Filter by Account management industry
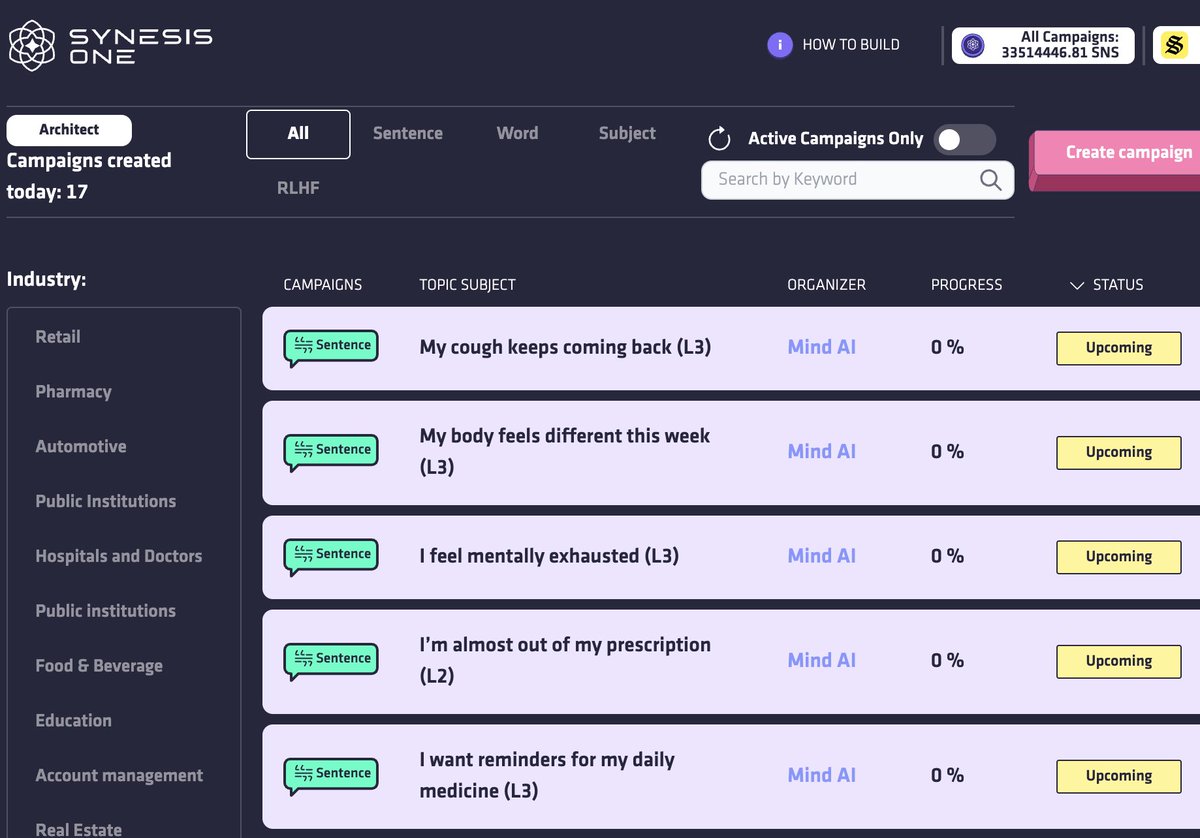The width and height of the screenshot is (1200, 838). (x=119, y=776)
